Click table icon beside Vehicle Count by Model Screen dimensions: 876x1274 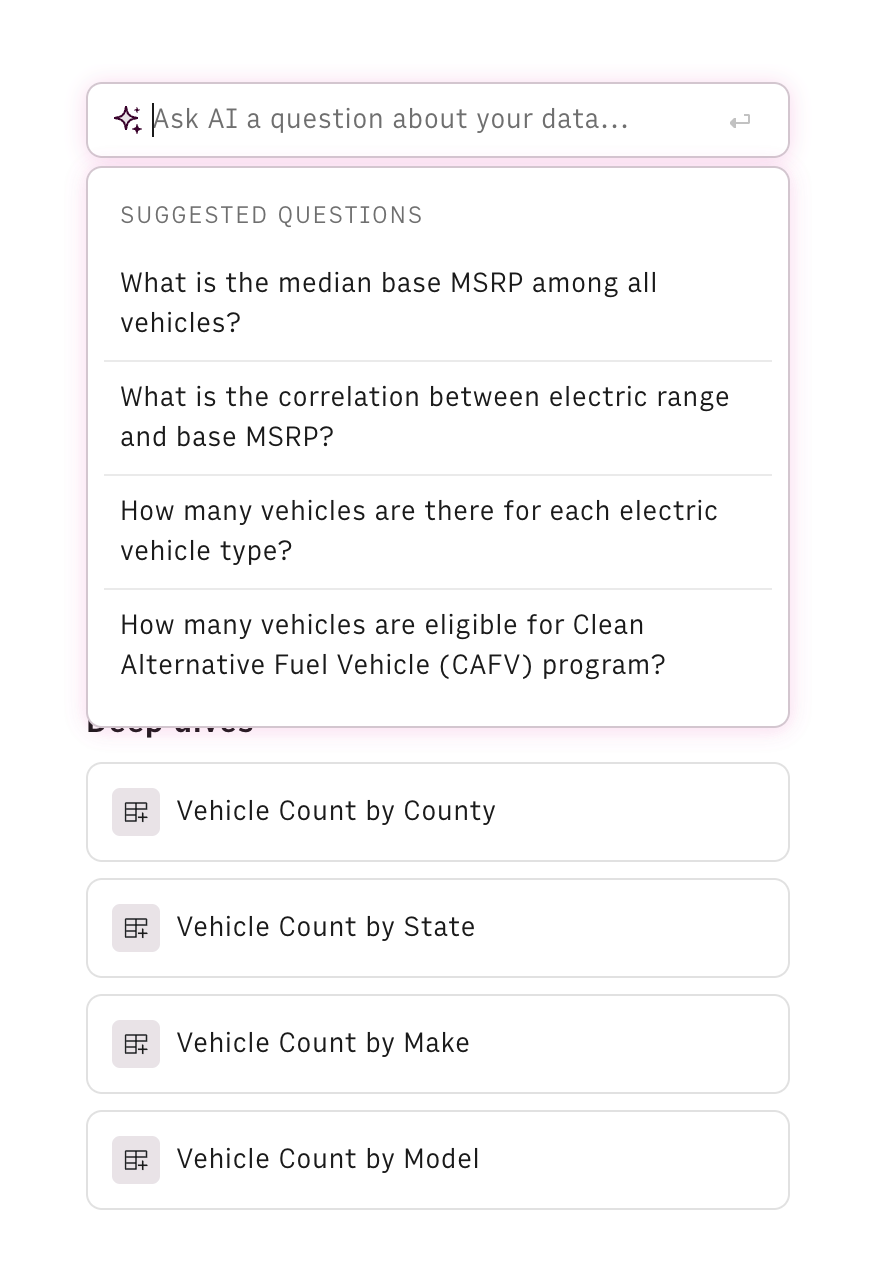point(136,1159)
